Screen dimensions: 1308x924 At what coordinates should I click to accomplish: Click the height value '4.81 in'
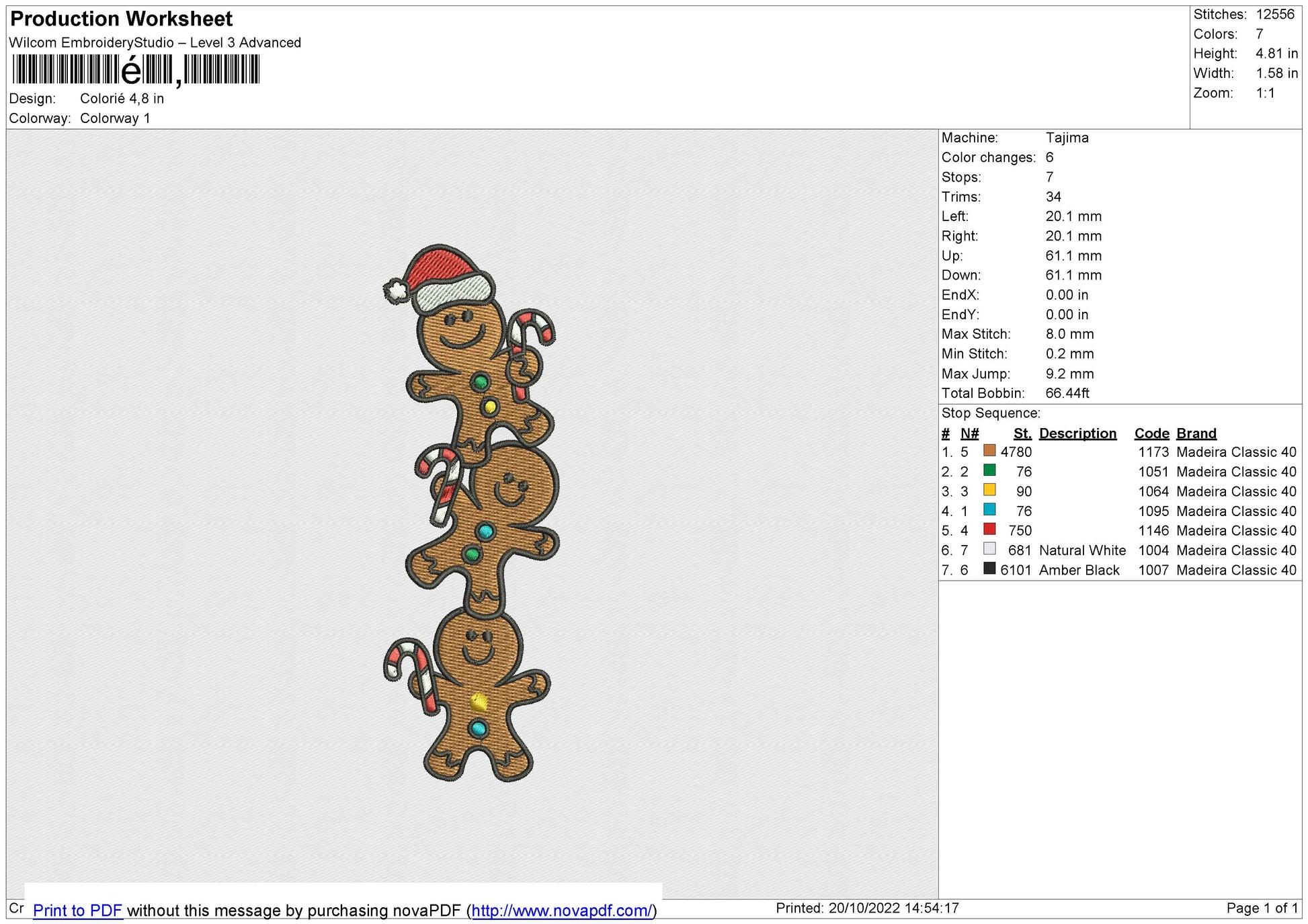(1277, 53)
